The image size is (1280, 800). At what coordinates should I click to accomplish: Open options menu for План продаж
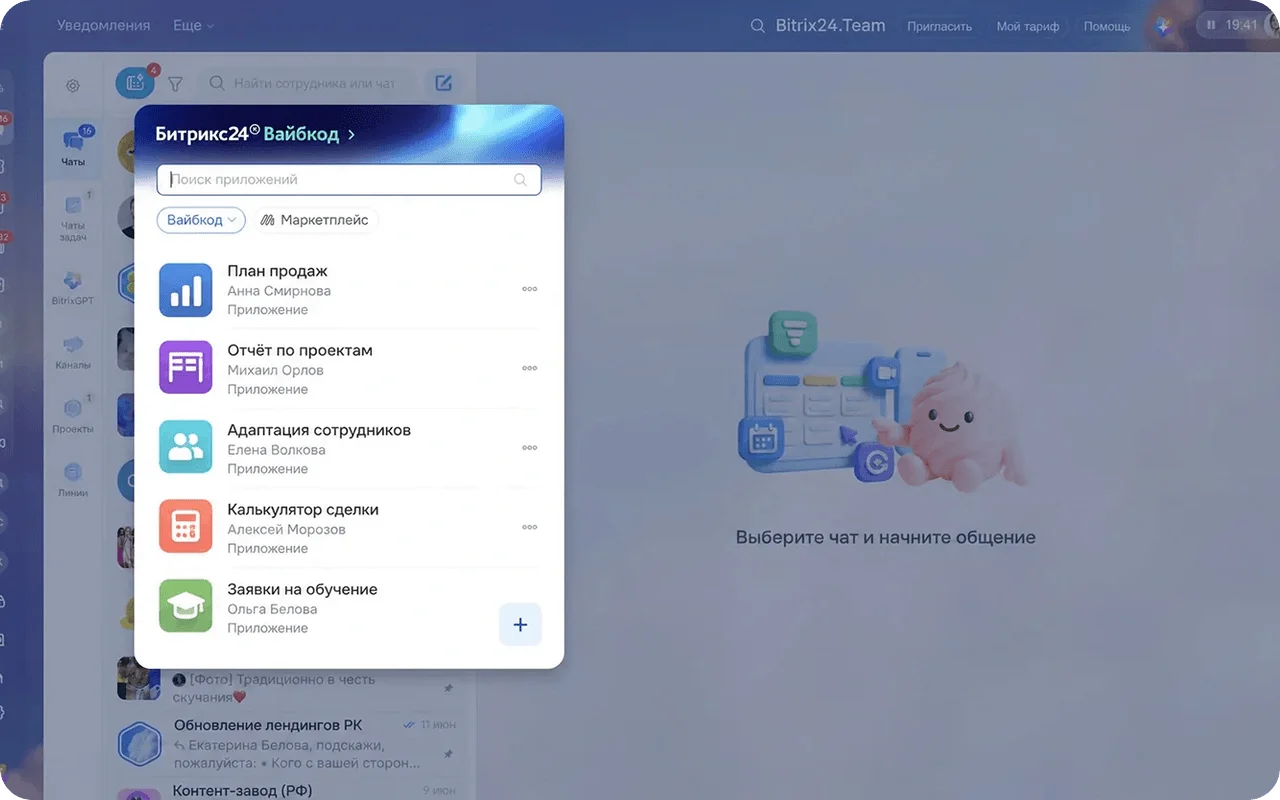(529, 289)
